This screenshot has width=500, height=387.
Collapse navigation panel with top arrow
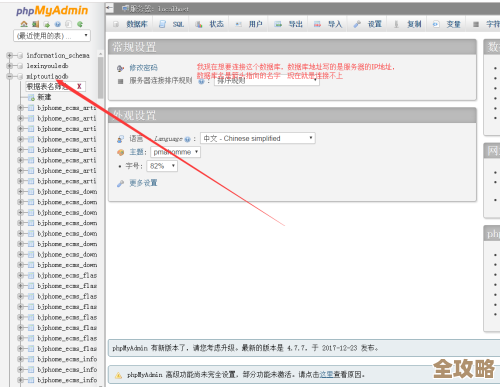(110, 8)
